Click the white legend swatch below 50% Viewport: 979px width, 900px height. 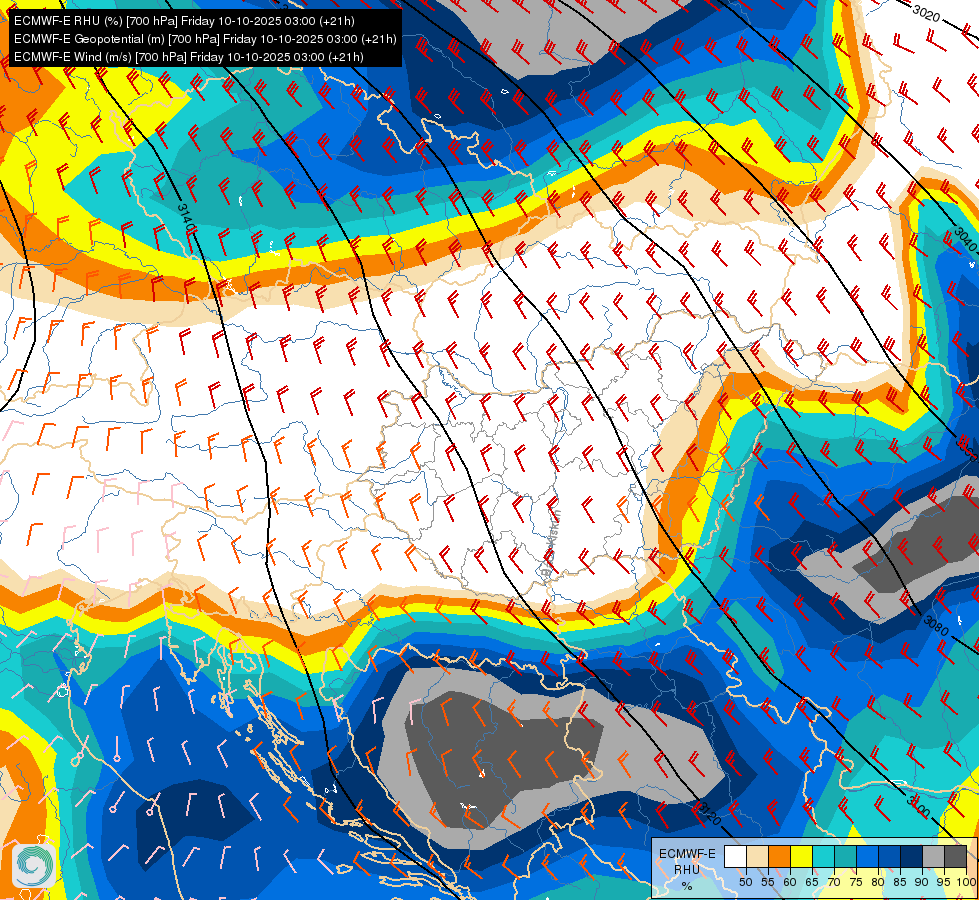pyautogui.click(x=735, y=857)
